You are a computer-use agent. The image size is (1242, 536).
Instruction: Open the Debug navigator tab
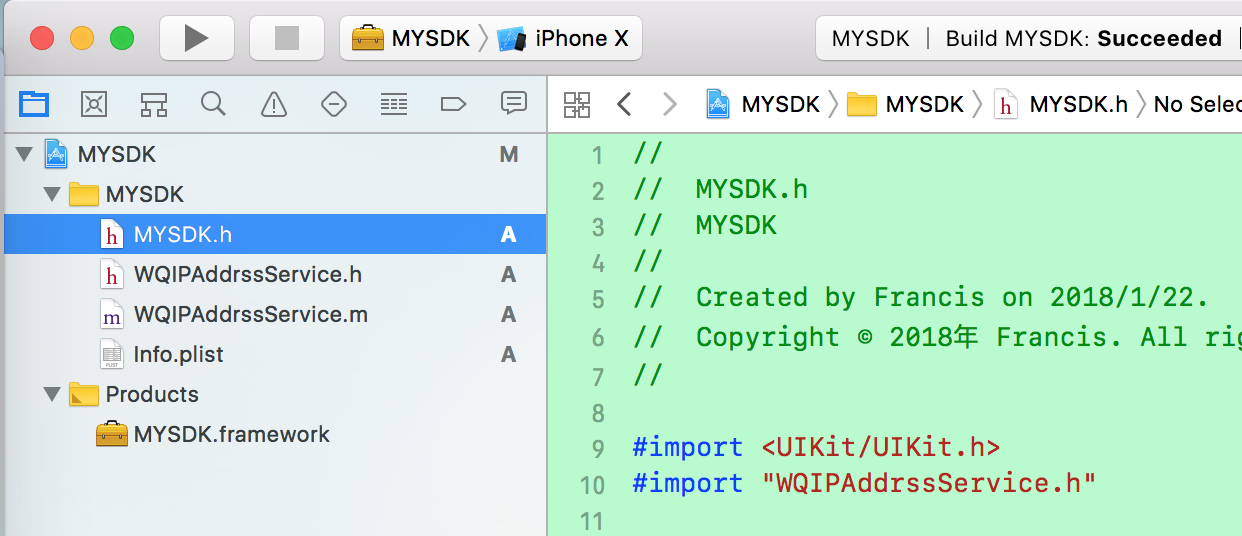pyautogui.click(x=394, y=103)
